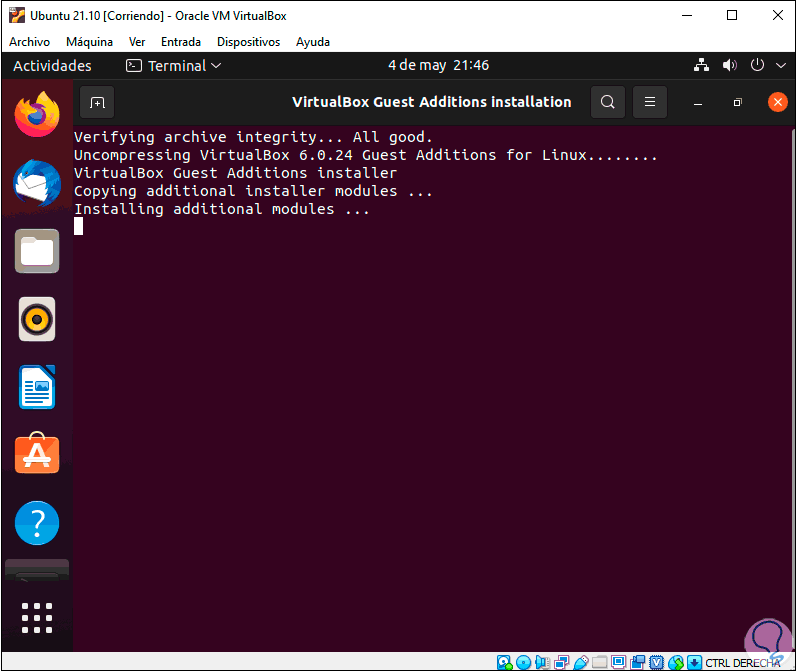The width and height of the screenshot is (798, 671).
Task: Click the 'Verifying archive integrity... All good.' line
Action: (x=253, y=137)
